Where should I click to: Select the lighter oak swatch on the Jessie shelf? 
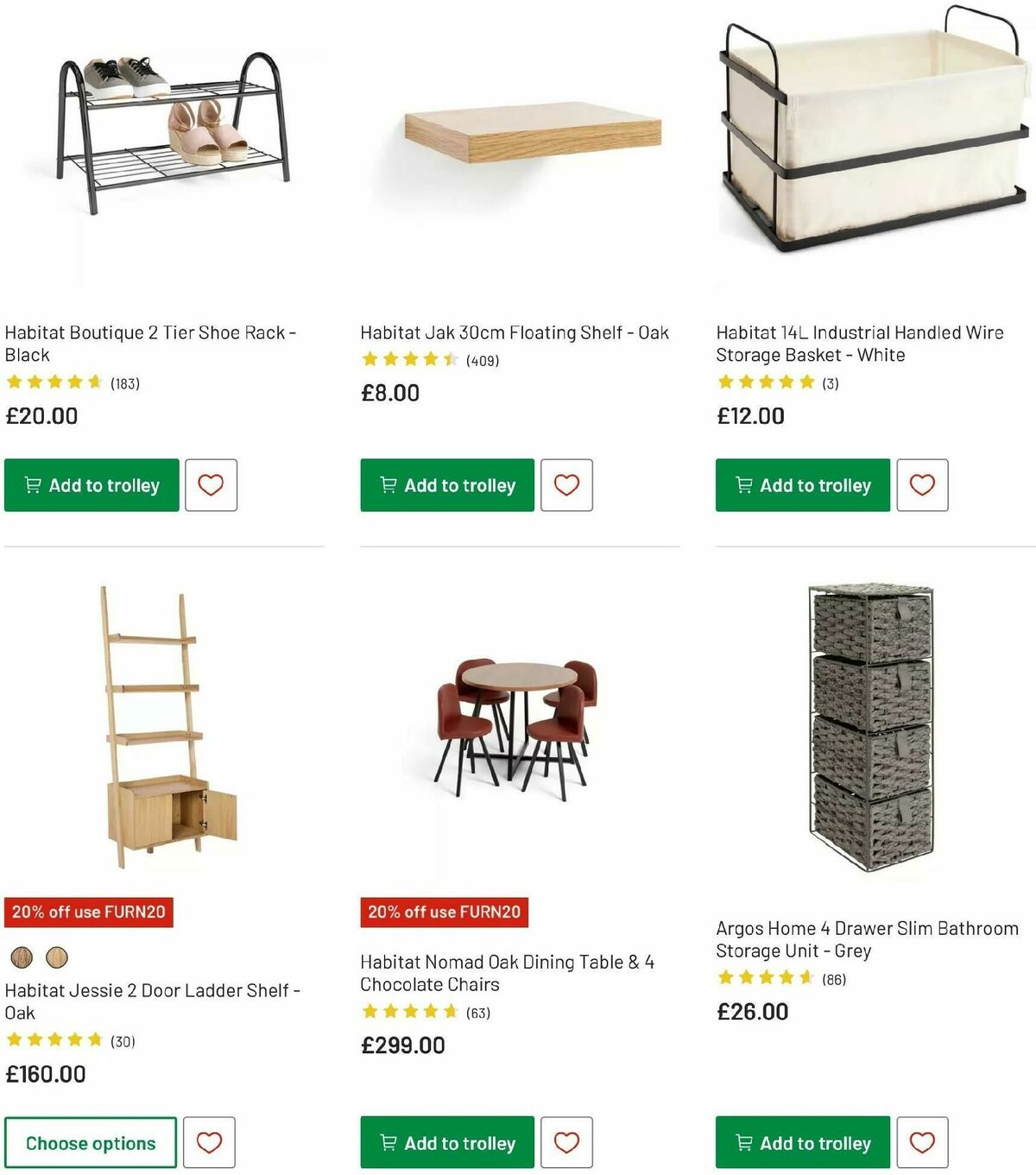[x=58, y=957]
